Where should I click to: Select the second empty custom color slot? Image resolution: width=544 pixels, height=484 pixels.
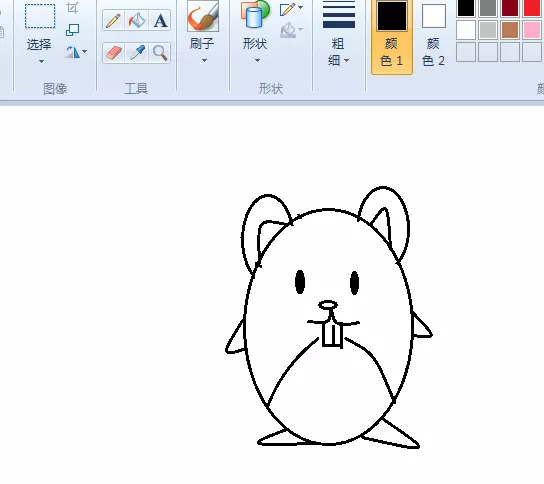pyautogui.click(x=488, y=52)
